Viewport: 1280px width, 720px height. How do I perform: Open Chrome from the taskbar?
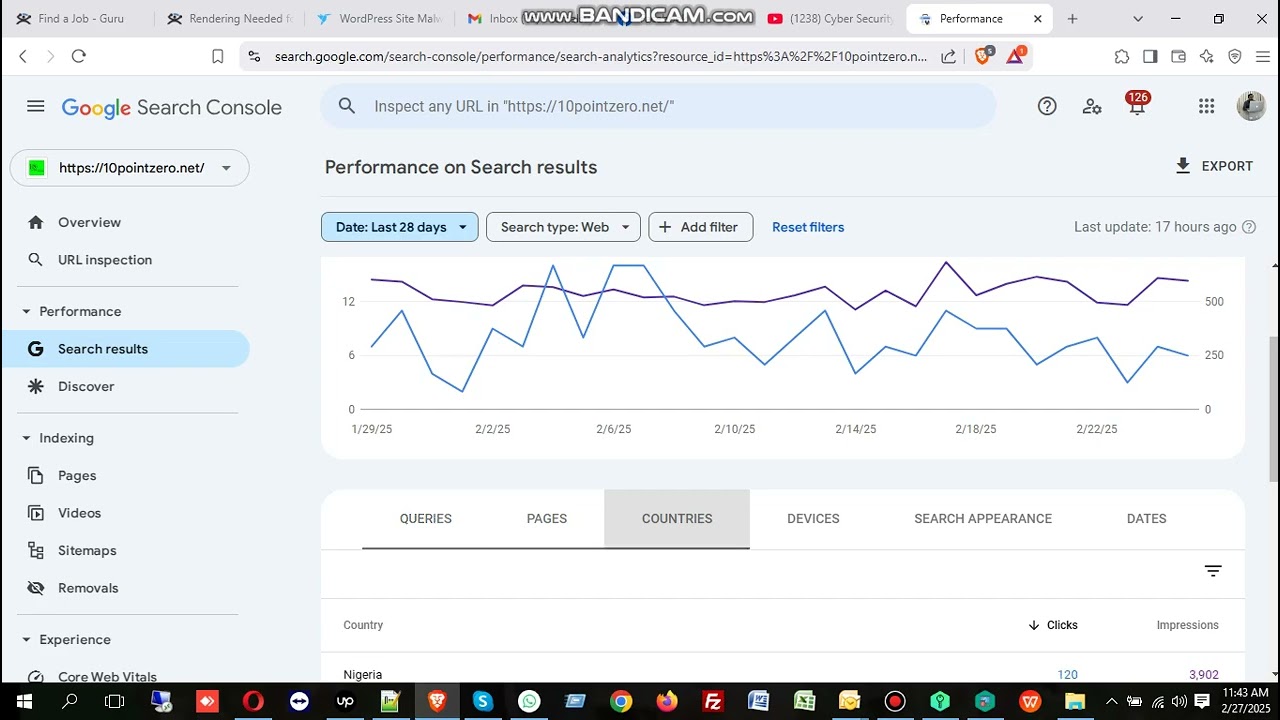click(621, 701)
